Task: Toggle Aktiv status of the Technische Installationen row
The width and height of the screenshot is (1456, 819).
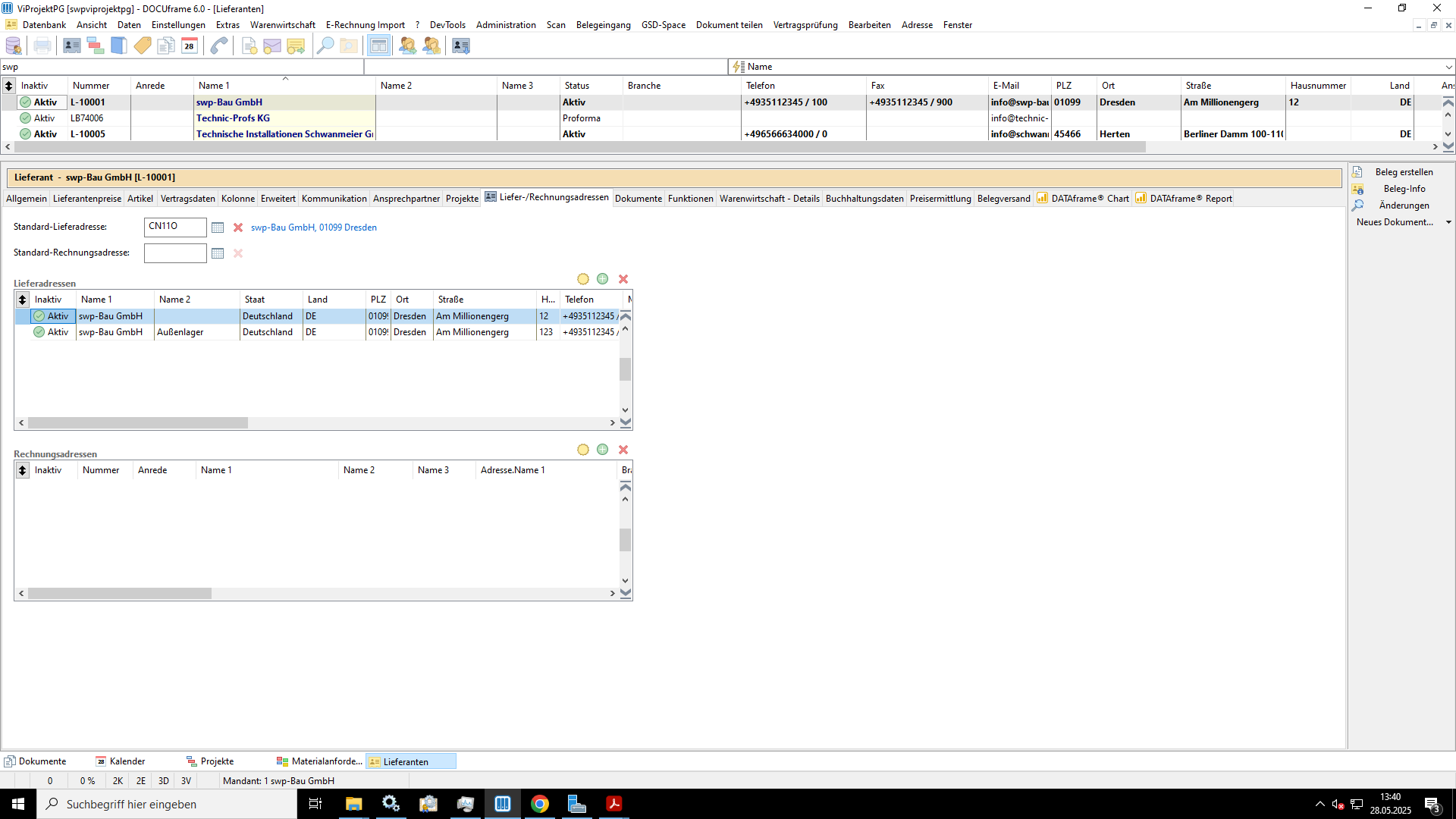Action: coord(26,134)
